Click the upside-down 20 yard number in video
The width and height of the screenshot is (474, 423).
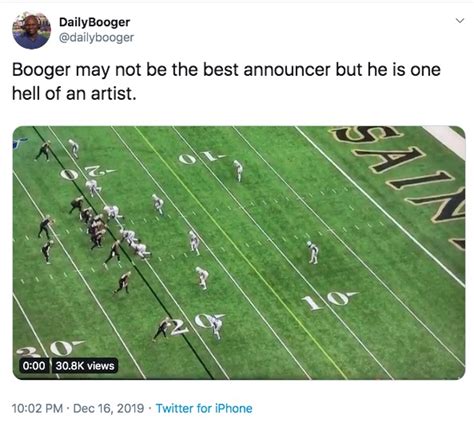click(87, 173)
